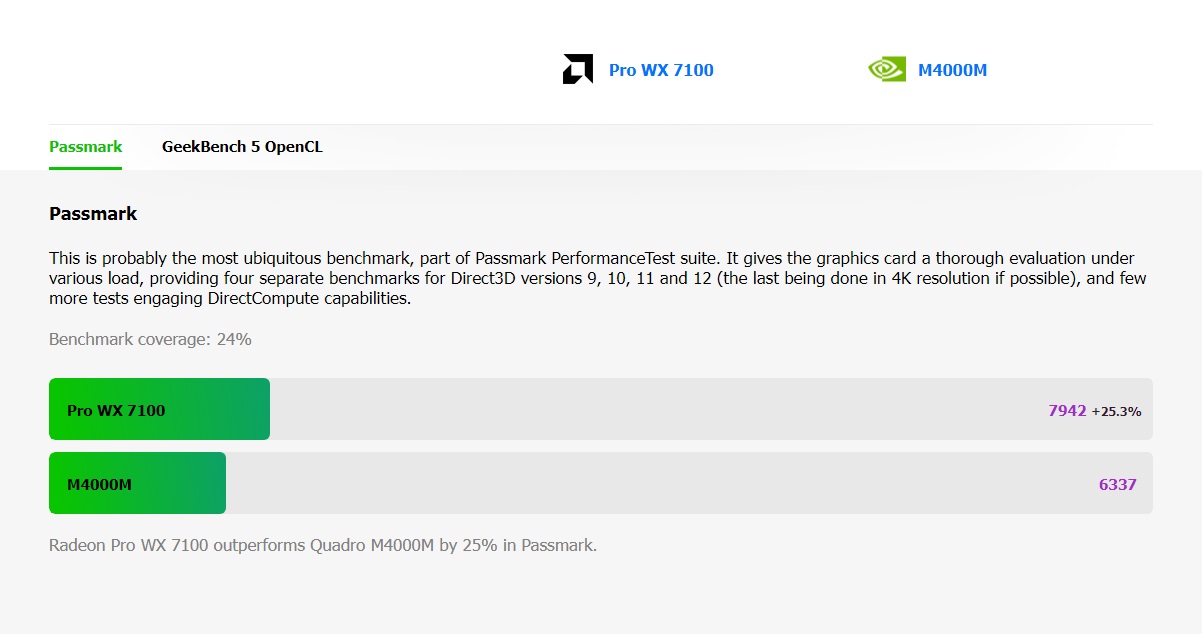Click the gray empty area of M4000M bar
1202x634 pixels.
coord(650,483)
